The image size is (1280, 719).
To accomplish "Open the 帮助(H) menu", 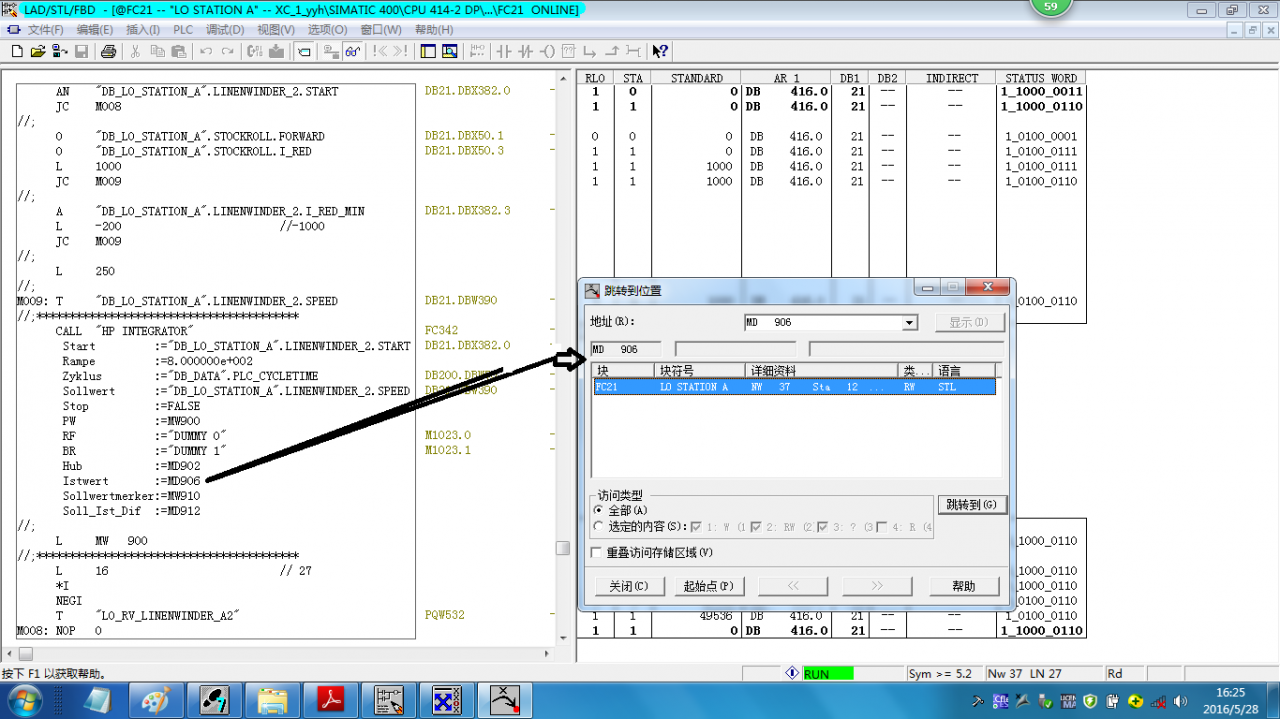I will pyautogui.click(x=433, y=30).
